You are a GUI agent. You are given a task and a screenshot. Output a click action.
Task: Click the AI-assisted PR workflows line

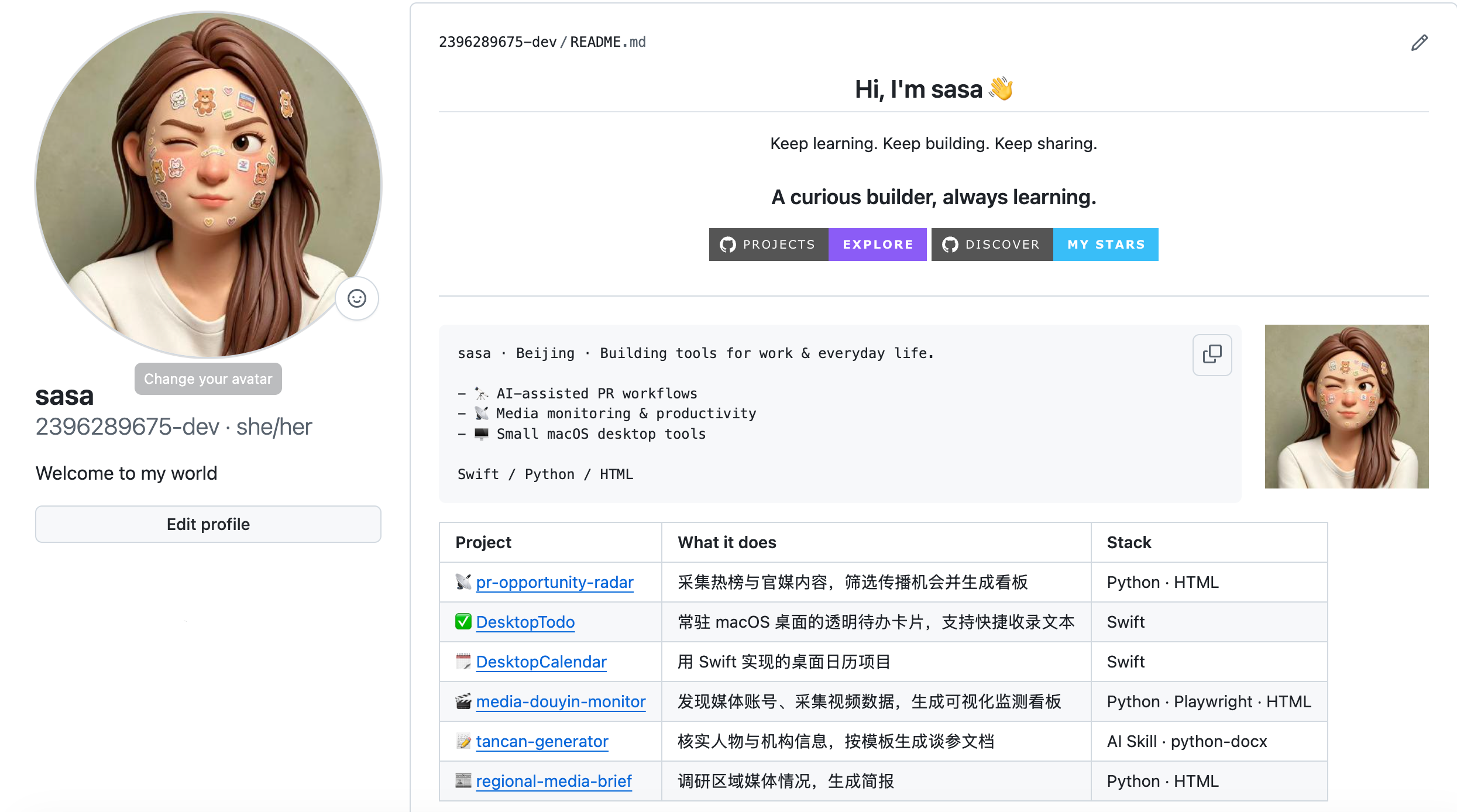(x=578, y=393)
